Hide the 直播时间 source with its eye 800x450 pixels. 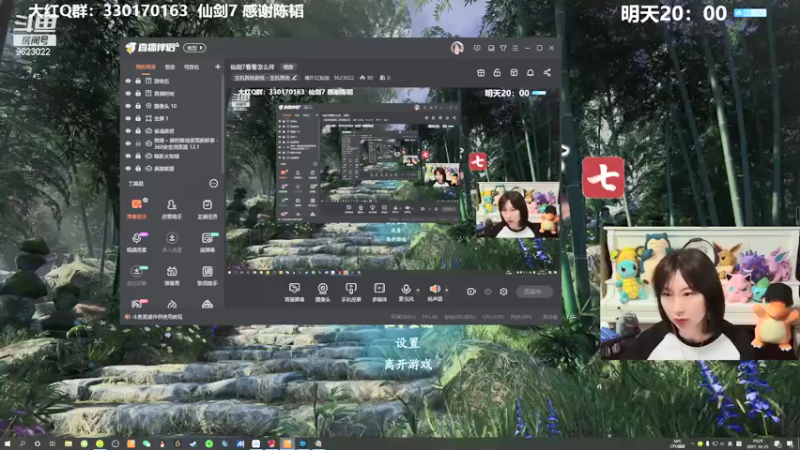point(128,93)
